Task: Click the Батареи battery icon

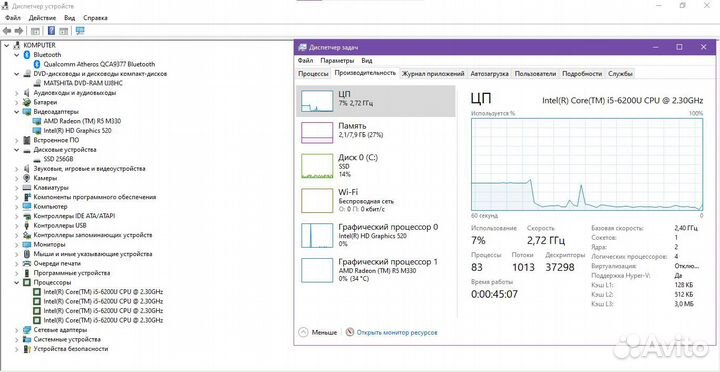Action: point(27,102)
